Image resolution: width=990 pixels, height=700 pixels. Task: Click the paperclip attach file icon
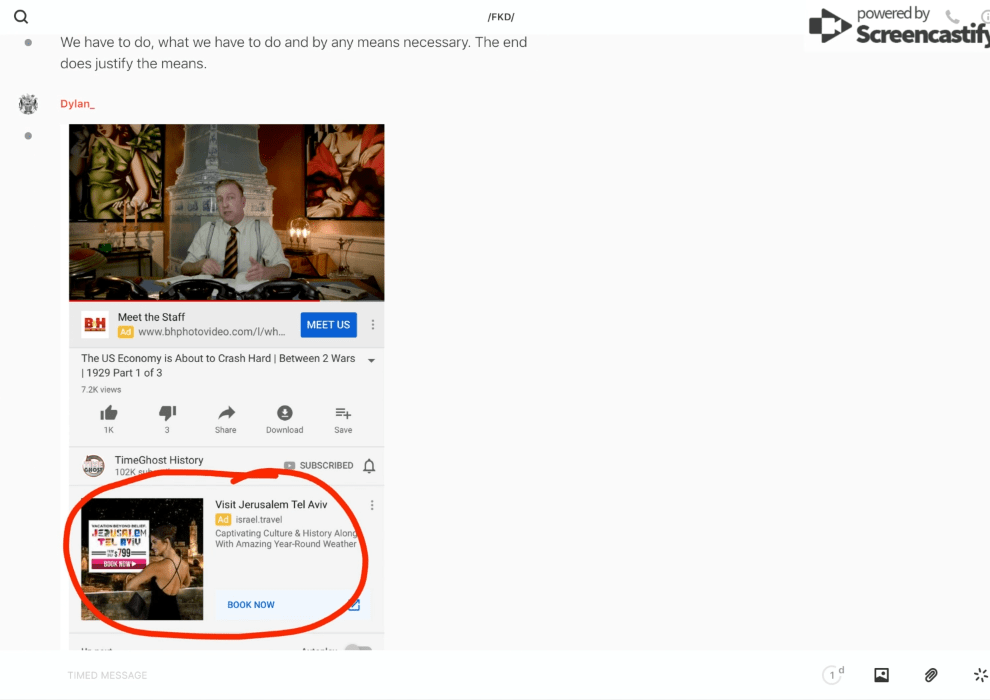pyautogui.click(x=931, y=675)
